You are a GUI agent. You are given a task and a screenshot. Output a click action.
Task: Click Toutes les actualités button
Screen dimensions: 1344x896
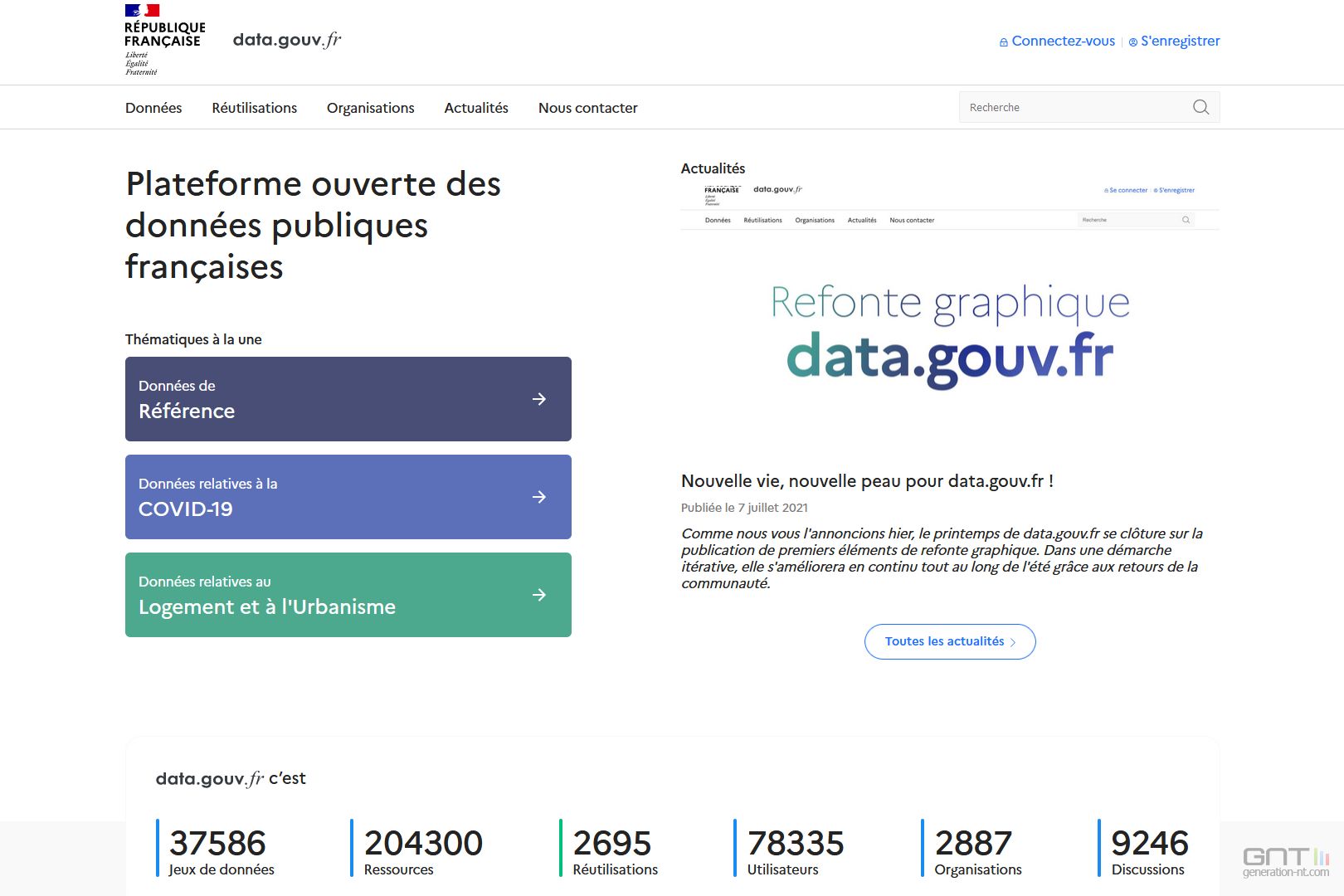[x=950, y=641]
